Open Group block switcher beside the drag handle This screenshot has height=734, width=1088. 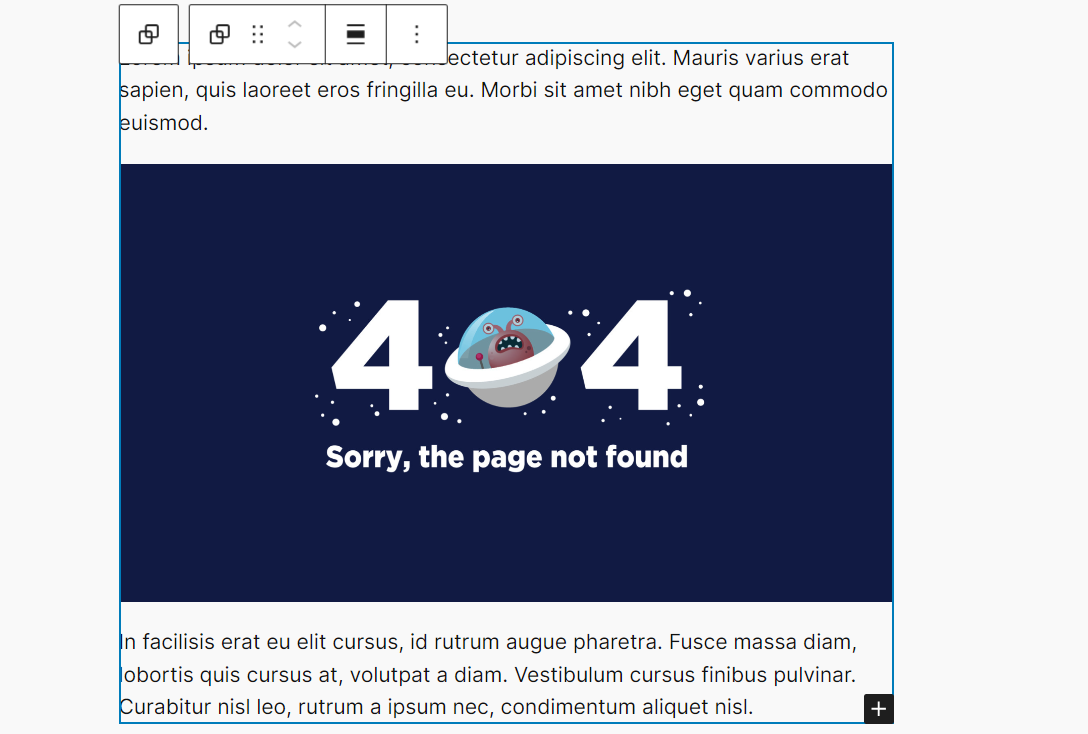click(220, 34)
